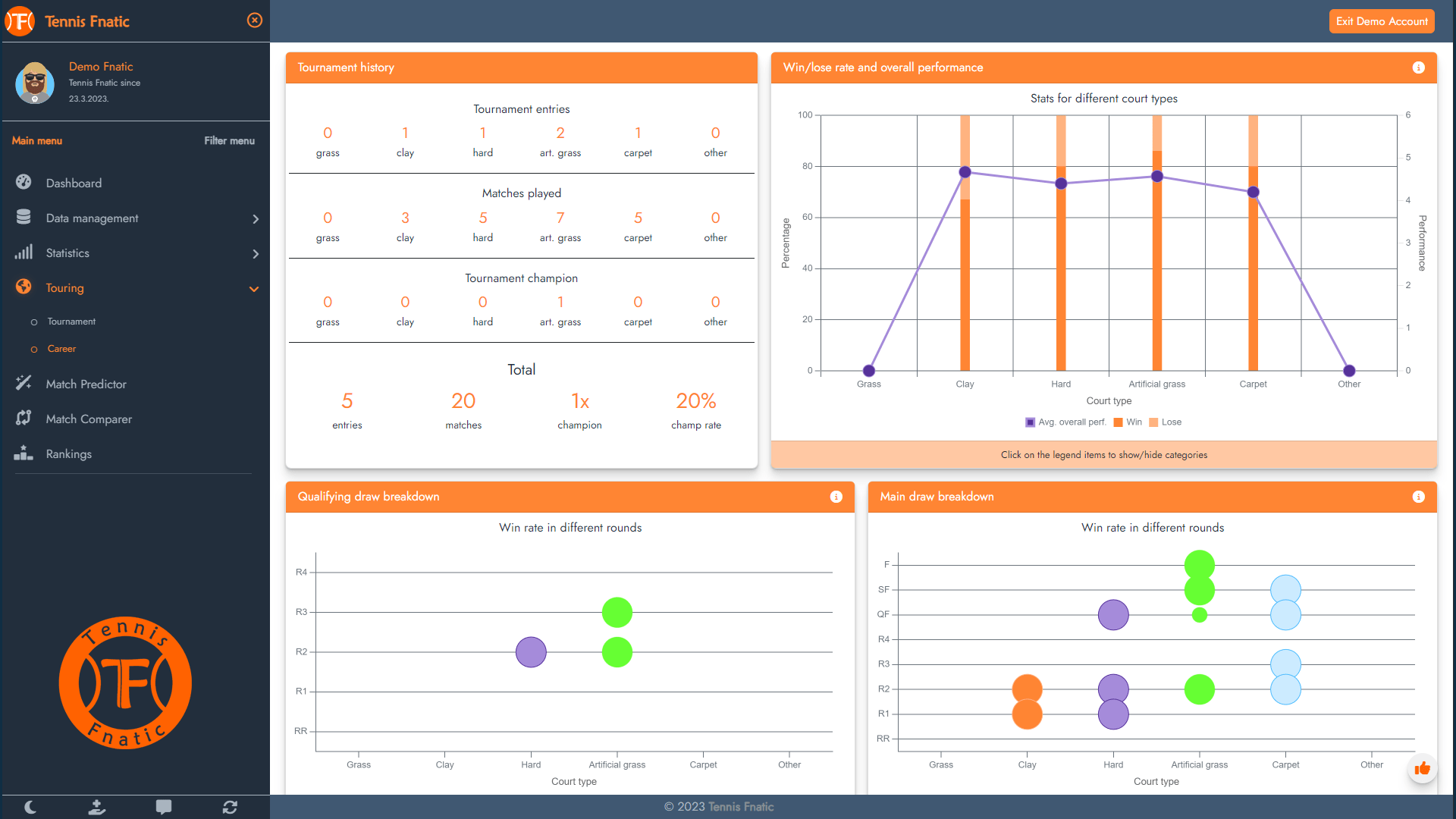Click the Grass performance point at zero

coord(869,371)
